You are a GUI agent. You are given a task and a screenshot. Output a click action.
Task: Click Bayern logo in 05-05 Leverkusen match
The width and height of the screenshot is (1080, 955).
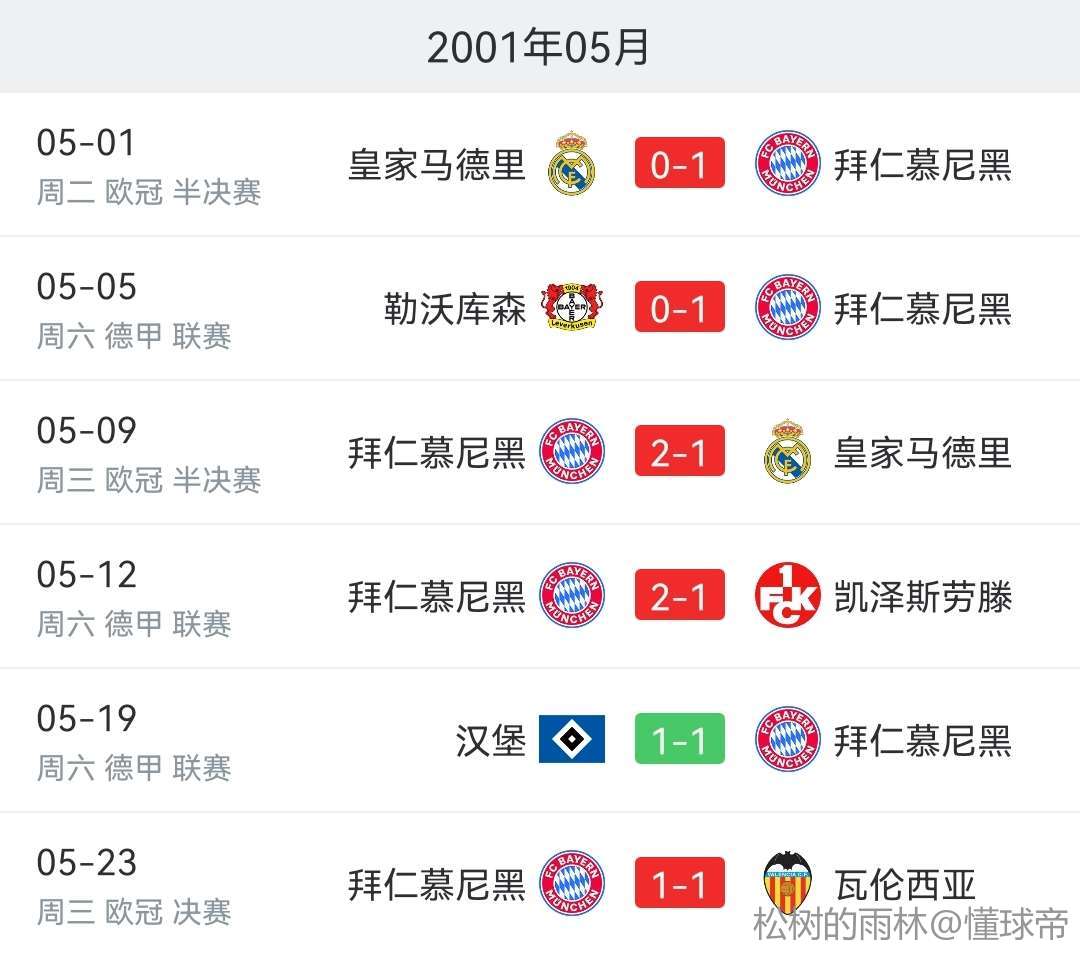[x=787, y=308]
